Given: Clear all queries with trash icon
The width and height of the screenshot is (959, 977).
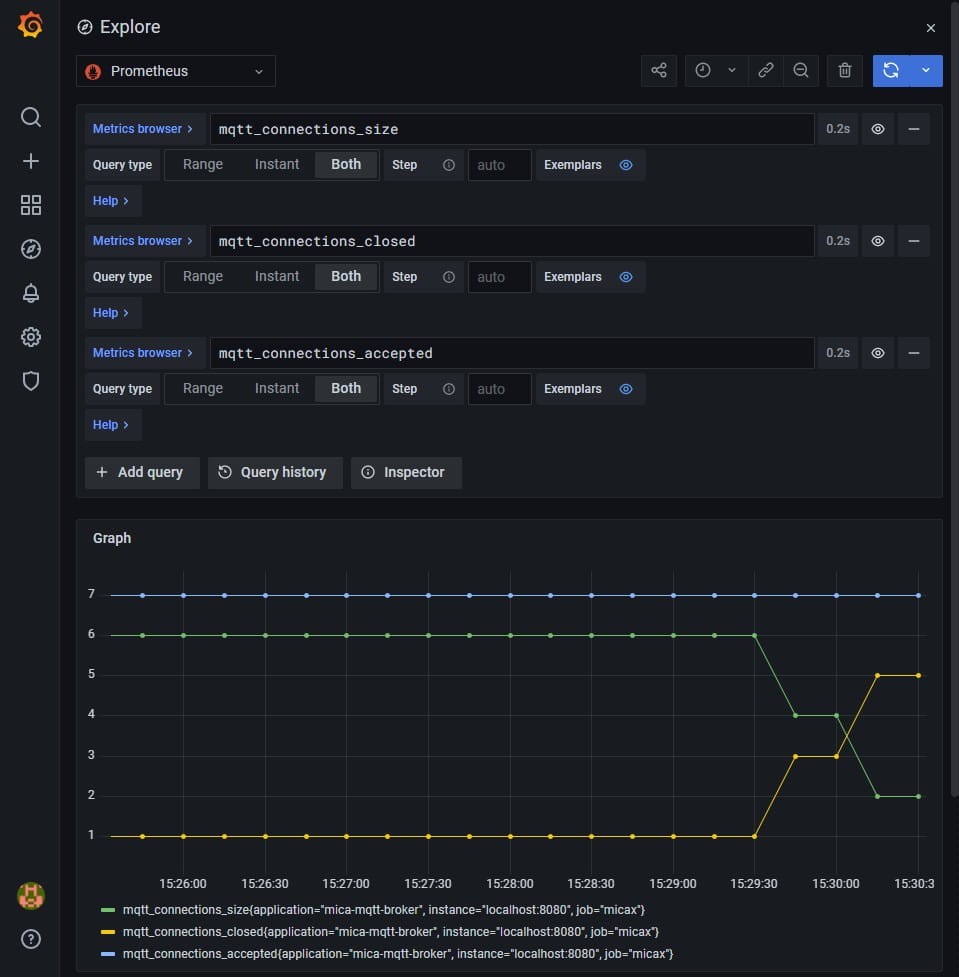Looking at the screenshot, I should click(845, 71).
